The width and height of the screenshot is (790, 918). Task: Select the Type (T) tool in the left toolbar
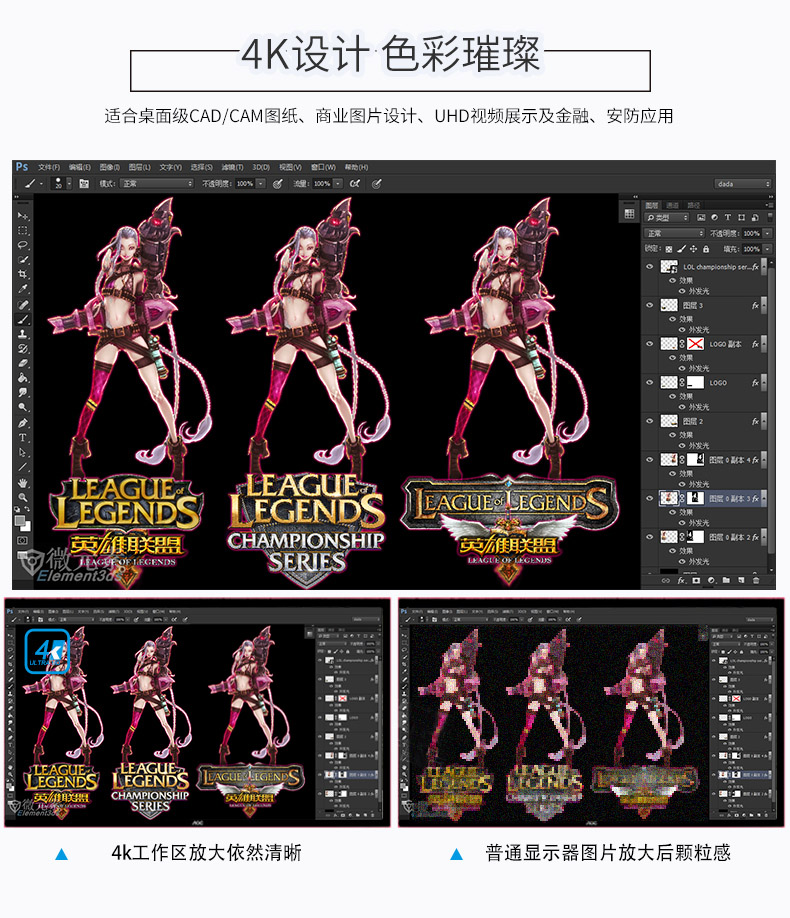point(23,437)
